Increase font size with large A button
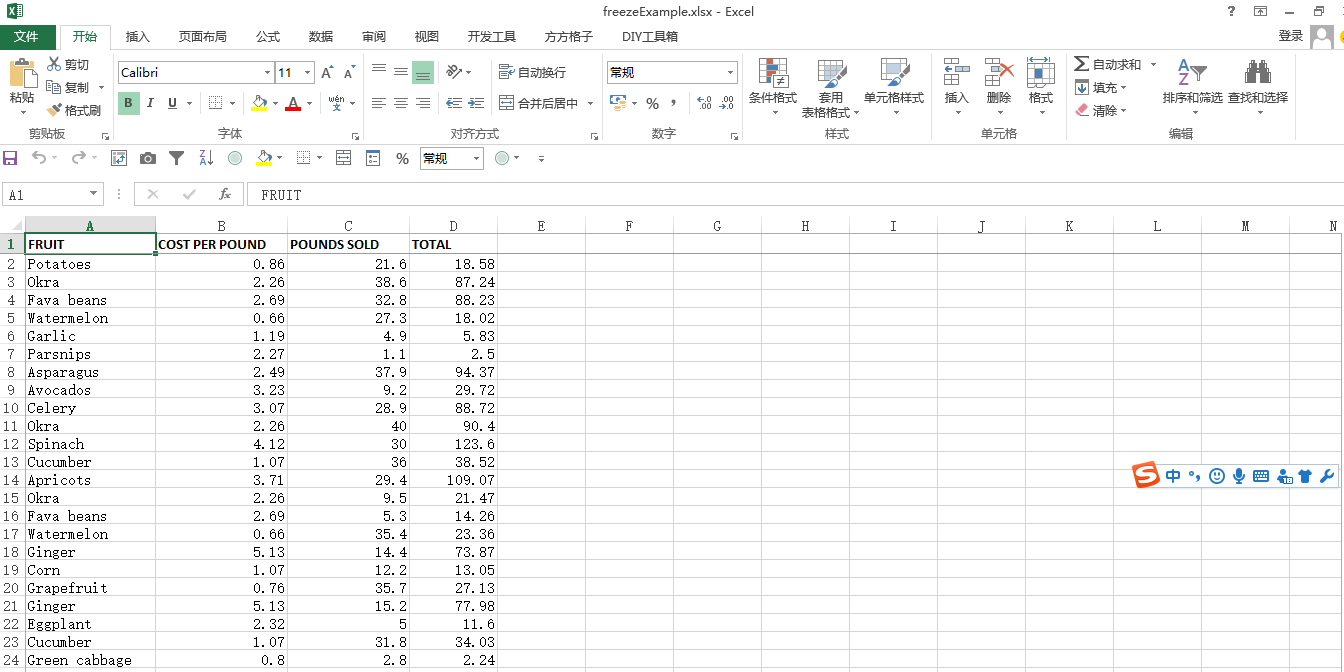Screen dimensions: 1344x672 [x=328, y=72]
